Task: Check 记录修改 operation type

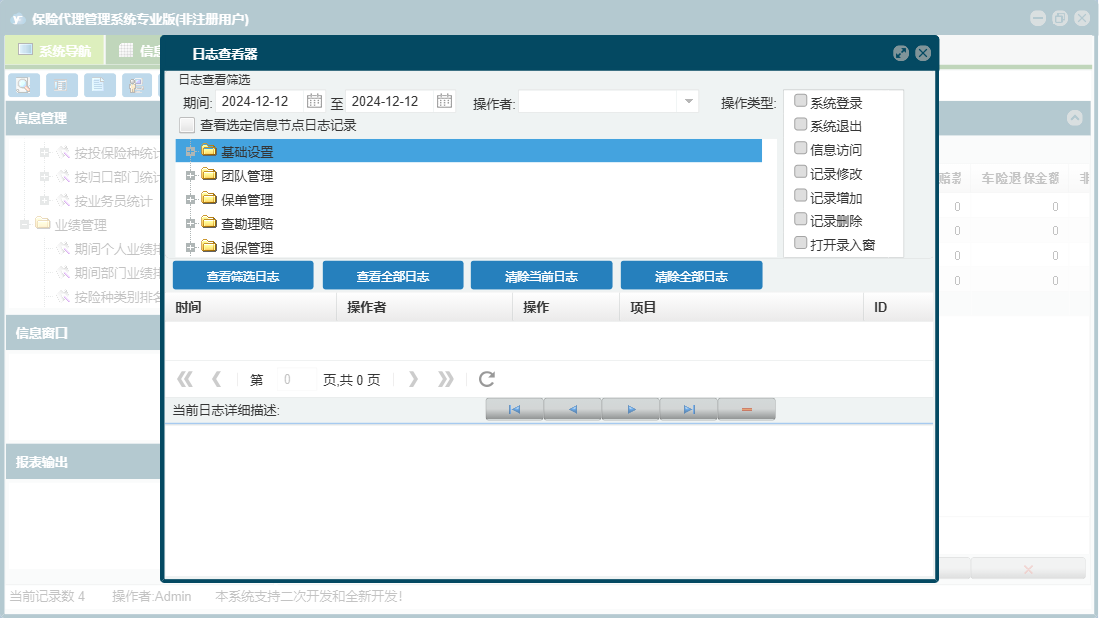Action: 800,172
